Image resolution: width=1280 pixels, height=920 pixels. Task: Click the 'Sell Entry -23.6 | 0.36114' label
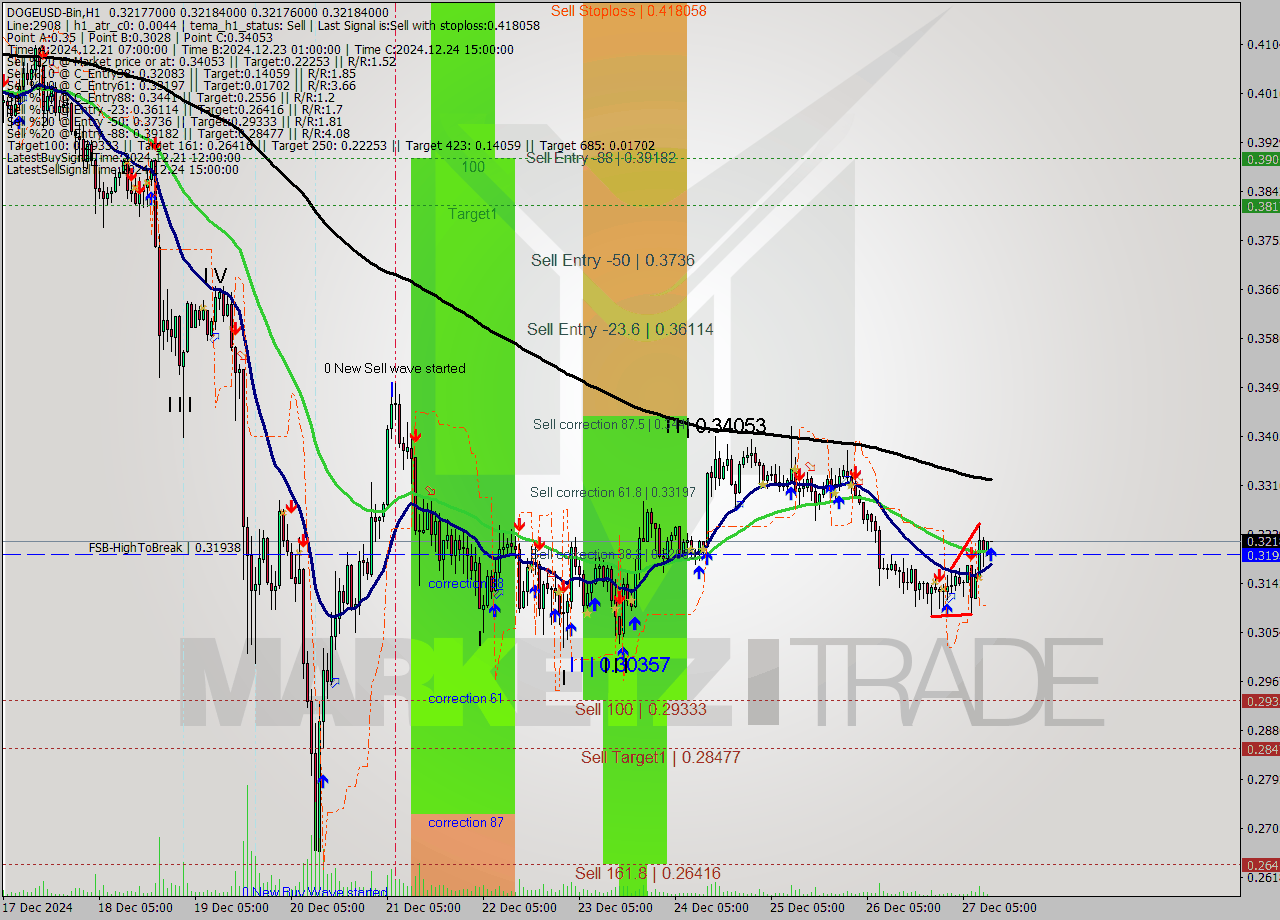pyautogui.click(x=620, y=329)
